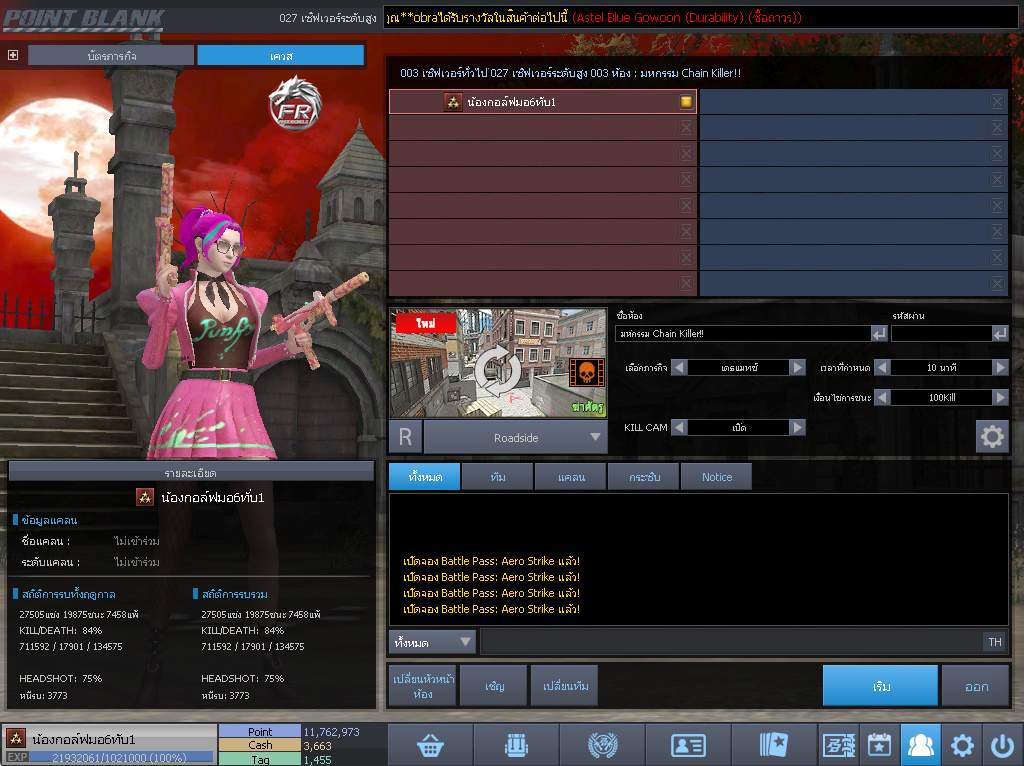Open the inventory backpack icon
The width and height of the screenshot is (1024, 766).
coord(516,745)
